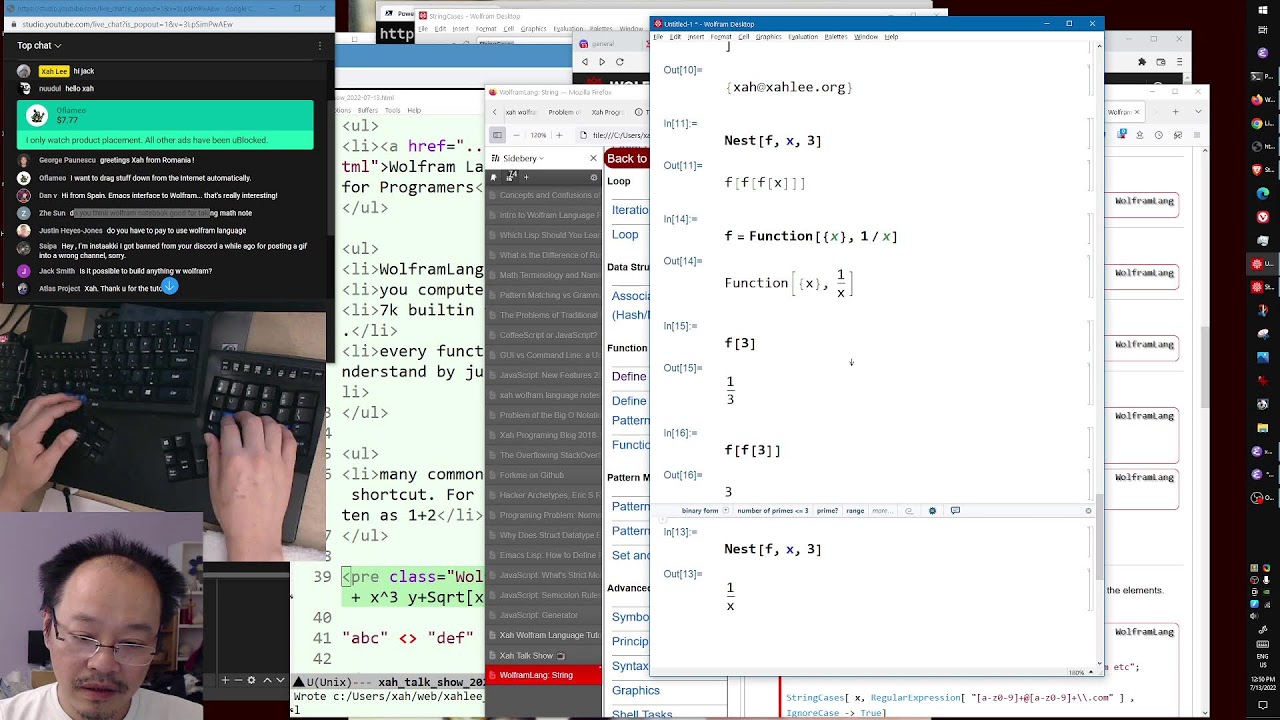This screenshot has width=1280, height=720.
Task: Select 'Which Lisp Should You Learn' tab in Sidebery
Action: click(545, 235)
